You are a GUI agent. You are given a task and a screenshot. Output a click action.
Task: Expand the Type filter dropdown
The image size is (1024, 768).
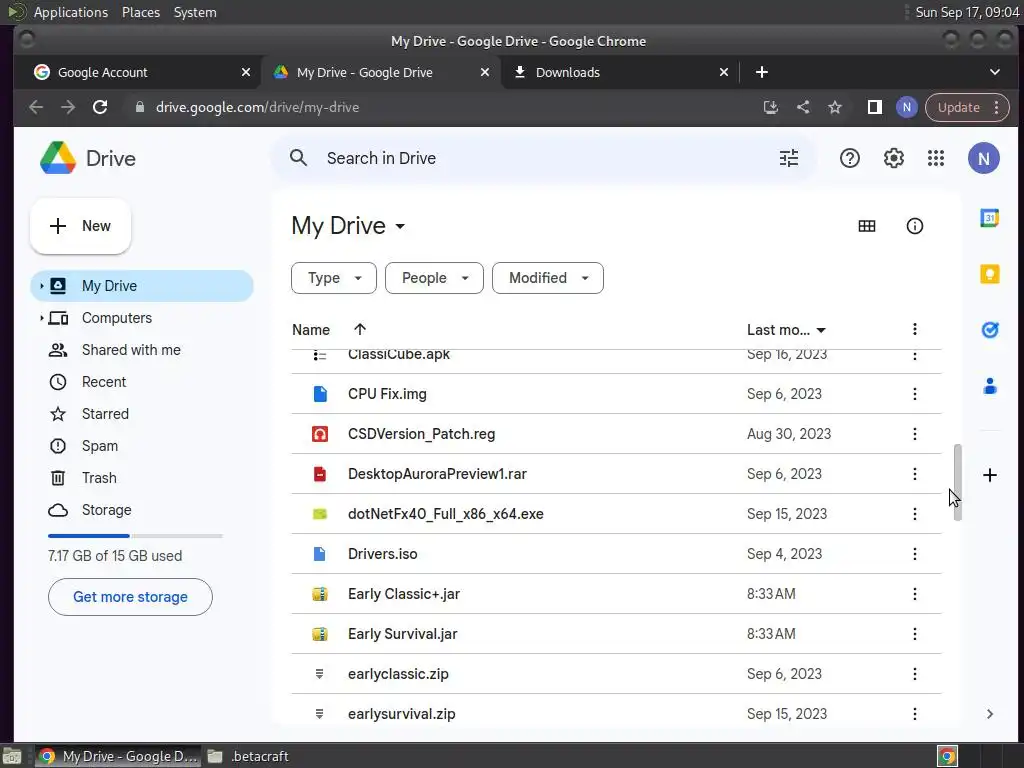(334, 278)
